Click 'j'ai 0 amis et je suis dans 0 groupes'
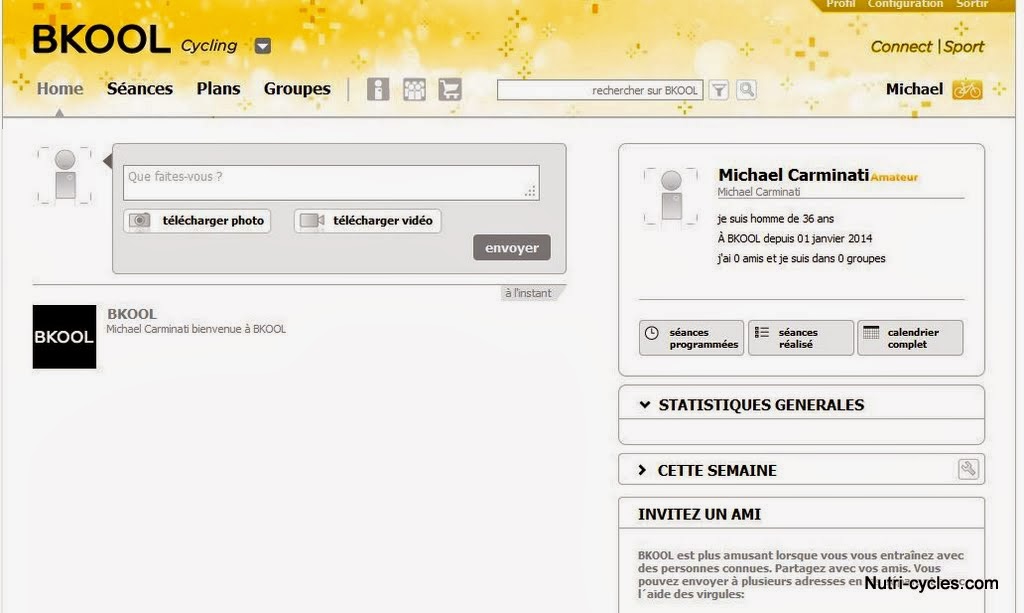The height and width of the screenshot is (613, 1024). point(801,259)
